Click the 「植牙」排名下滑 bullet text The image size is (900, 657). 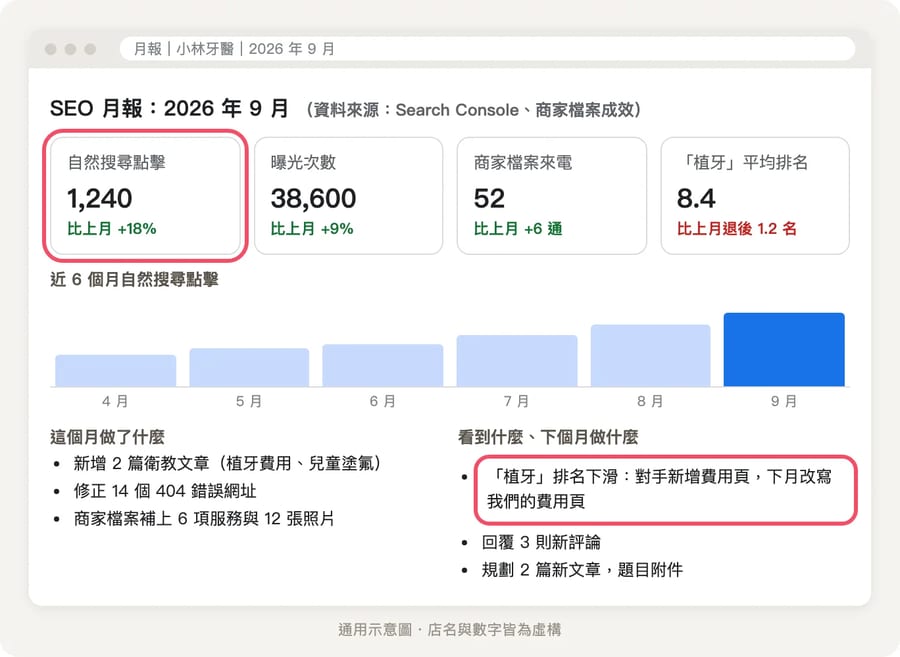click(659, 489)
